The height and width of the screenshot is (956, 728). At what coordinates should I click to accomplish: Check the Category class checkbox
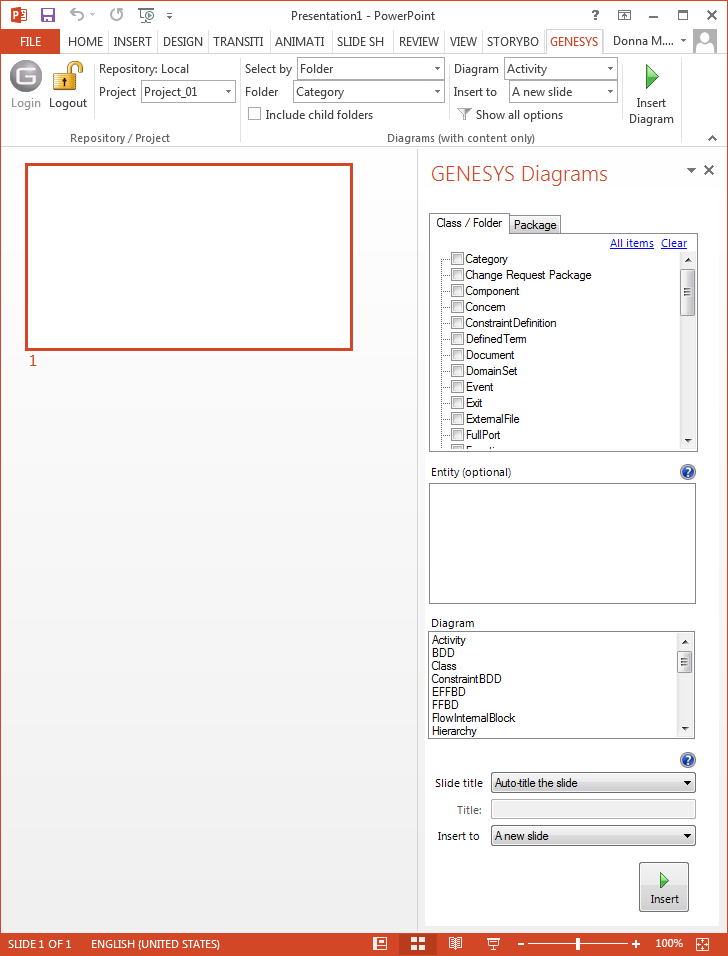tap(457, 259)
